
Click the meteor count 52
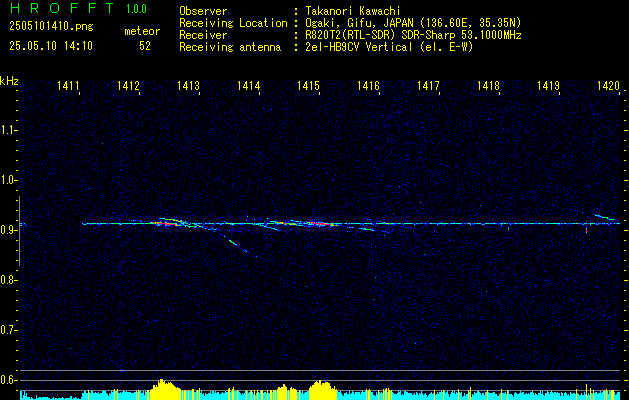(145, 46)
